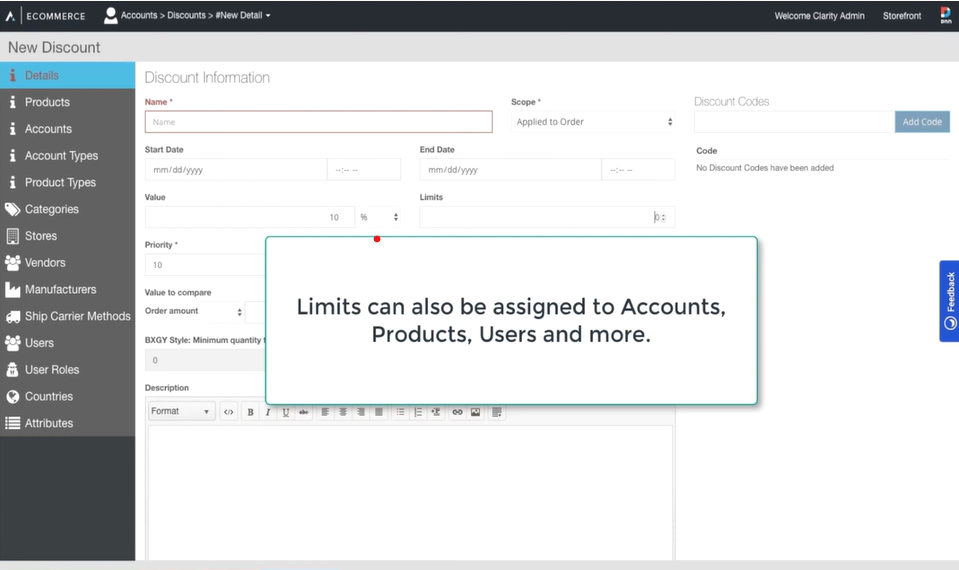Image resolution: width=959 pixels, height=570 pixels.
Task: Click the Stores building icon
Action: click(x=12, y=236)
